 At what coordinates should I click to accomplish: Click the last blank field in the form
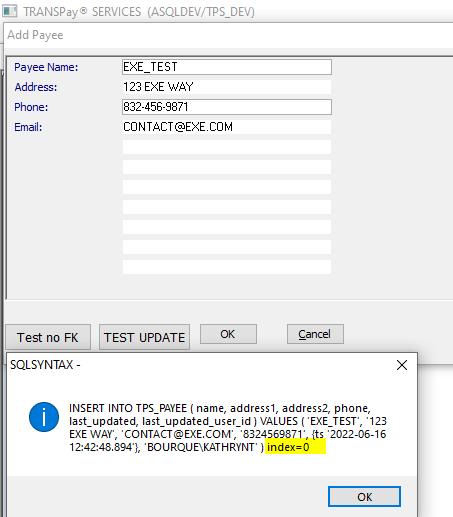[x=227, y=267]
